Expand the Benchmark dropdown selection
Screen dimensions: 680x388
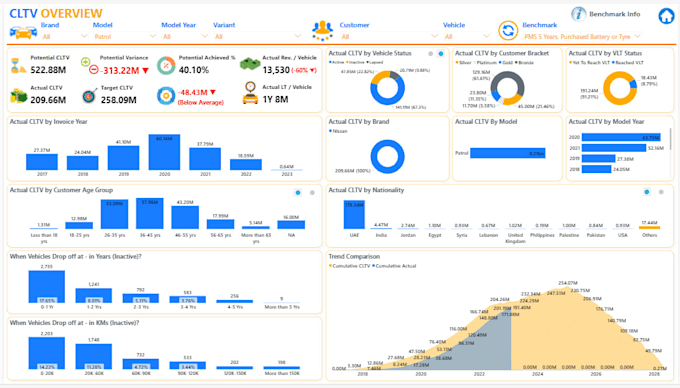[x=582, y=36]
